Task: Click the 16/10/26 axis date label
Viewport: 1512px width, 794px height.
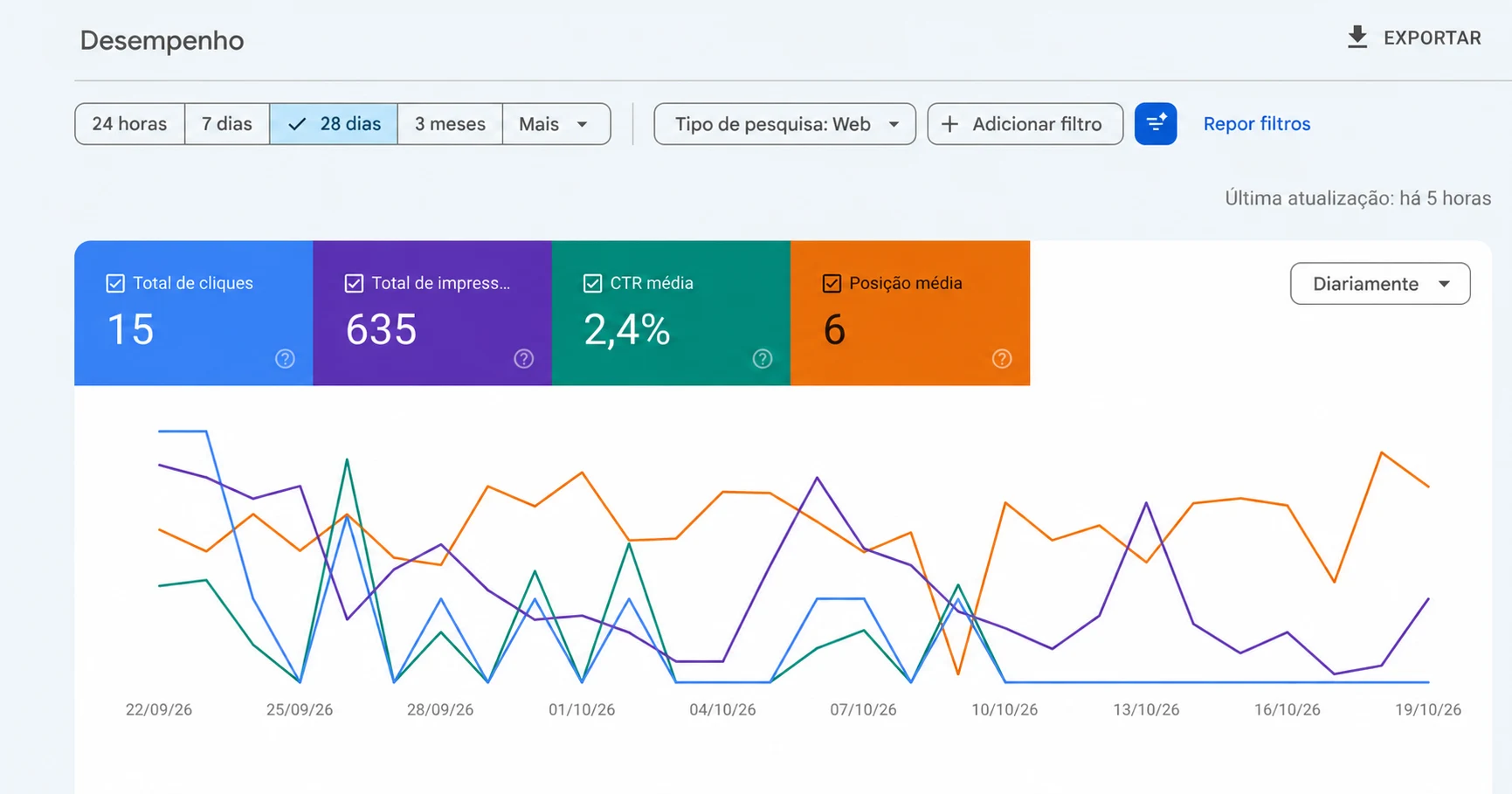Action: 1288,709
